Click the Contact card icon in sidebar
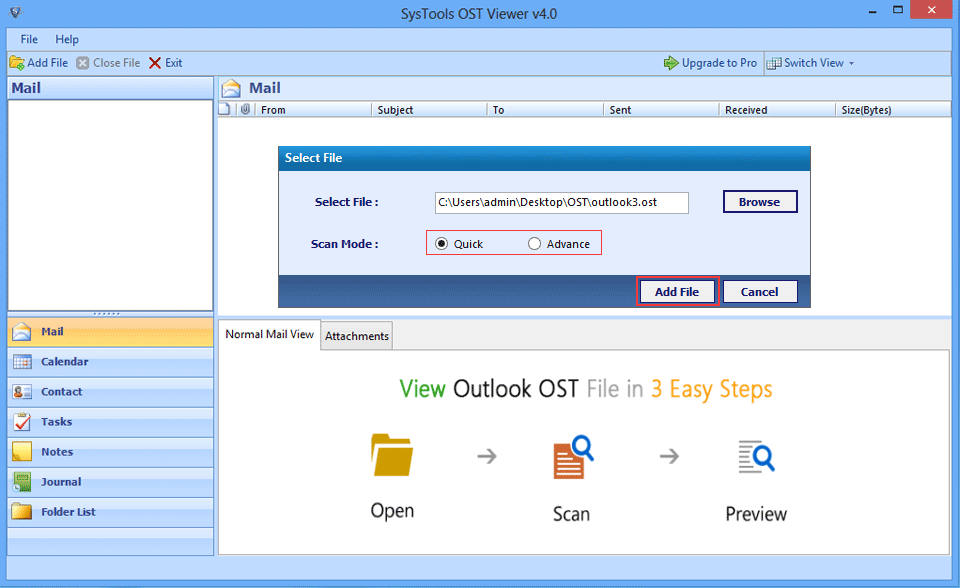The image size is (960, 588). pyautogui.click(x=22, y=391)
